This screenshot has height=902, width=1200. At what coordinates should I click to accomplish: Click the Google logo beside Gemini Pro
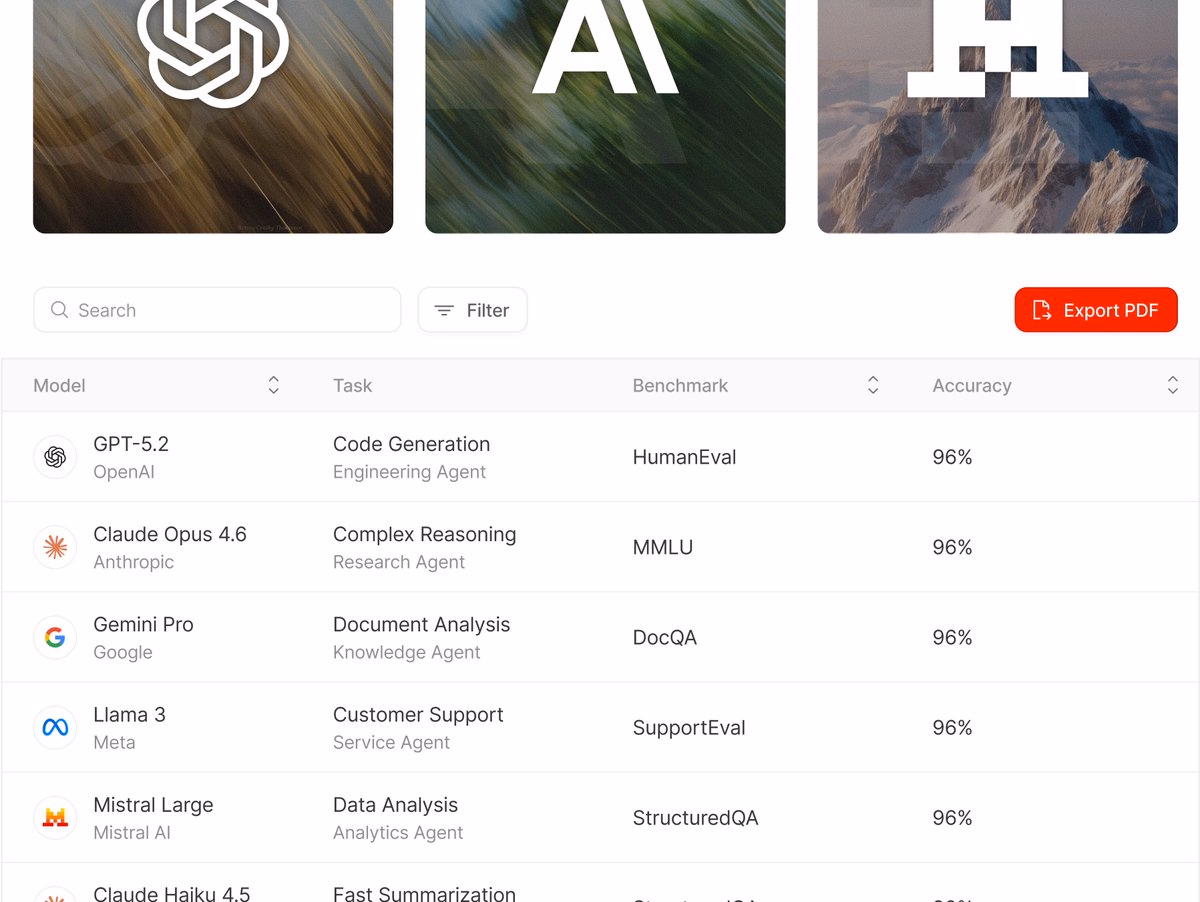coord(55,637)
